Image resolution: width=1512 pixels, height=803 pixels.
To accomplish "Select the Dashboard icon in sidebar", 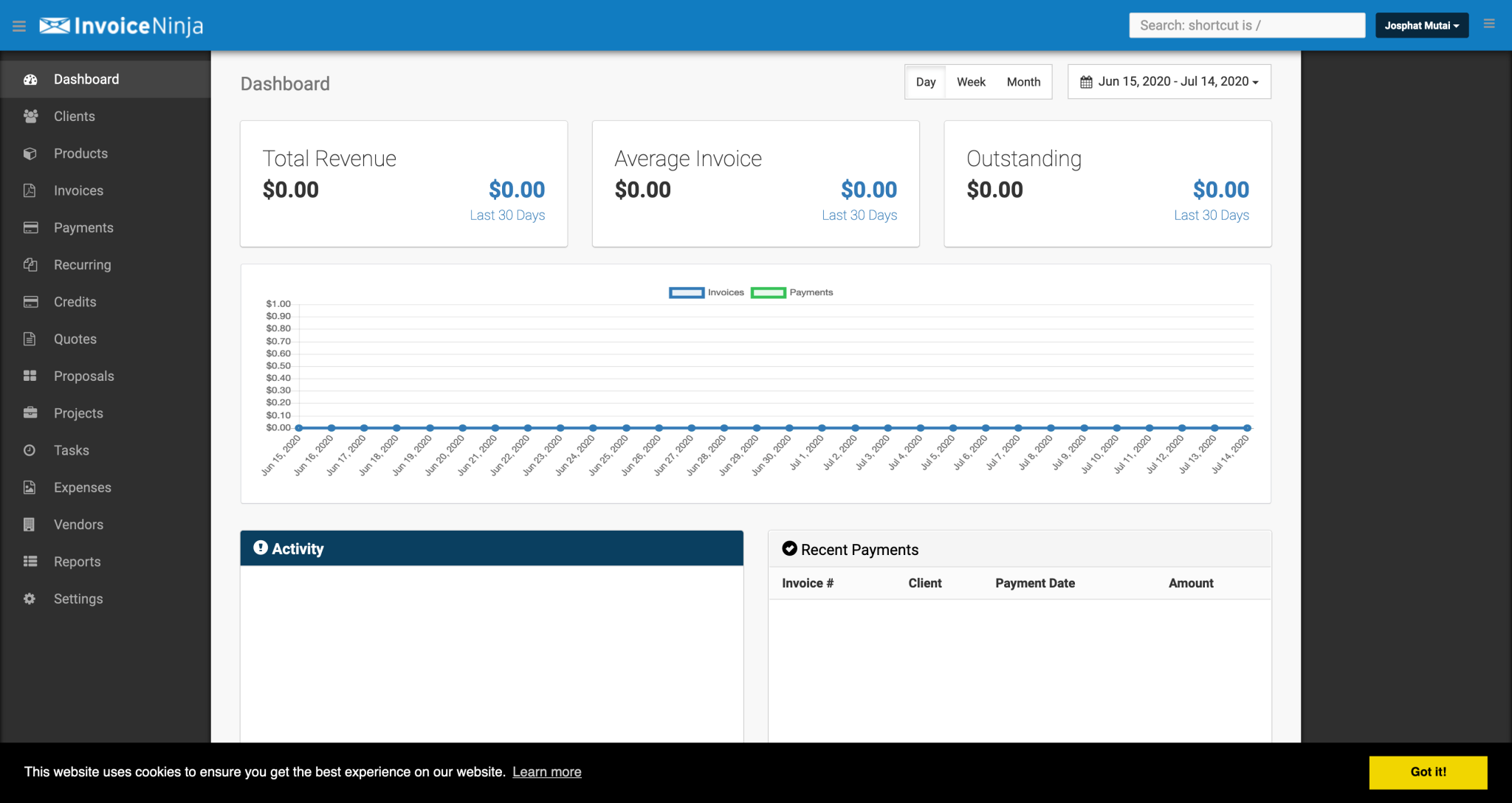I will coord(30,79).
